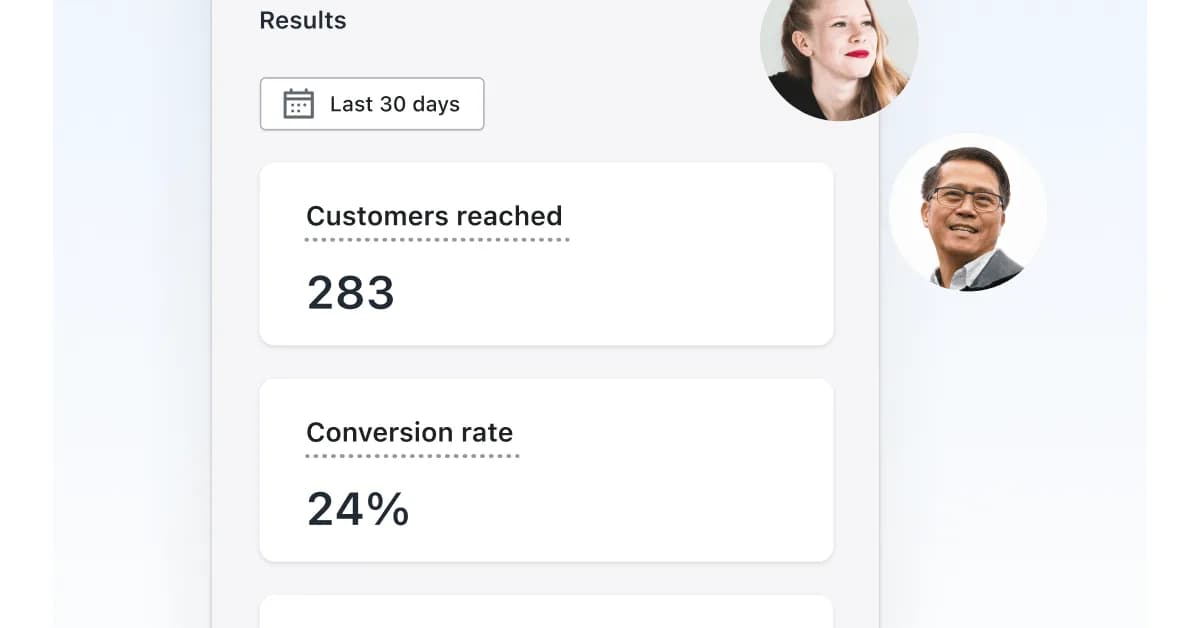Click the 283 customers value
The image size is (1200, 628).
coord(350,292)
